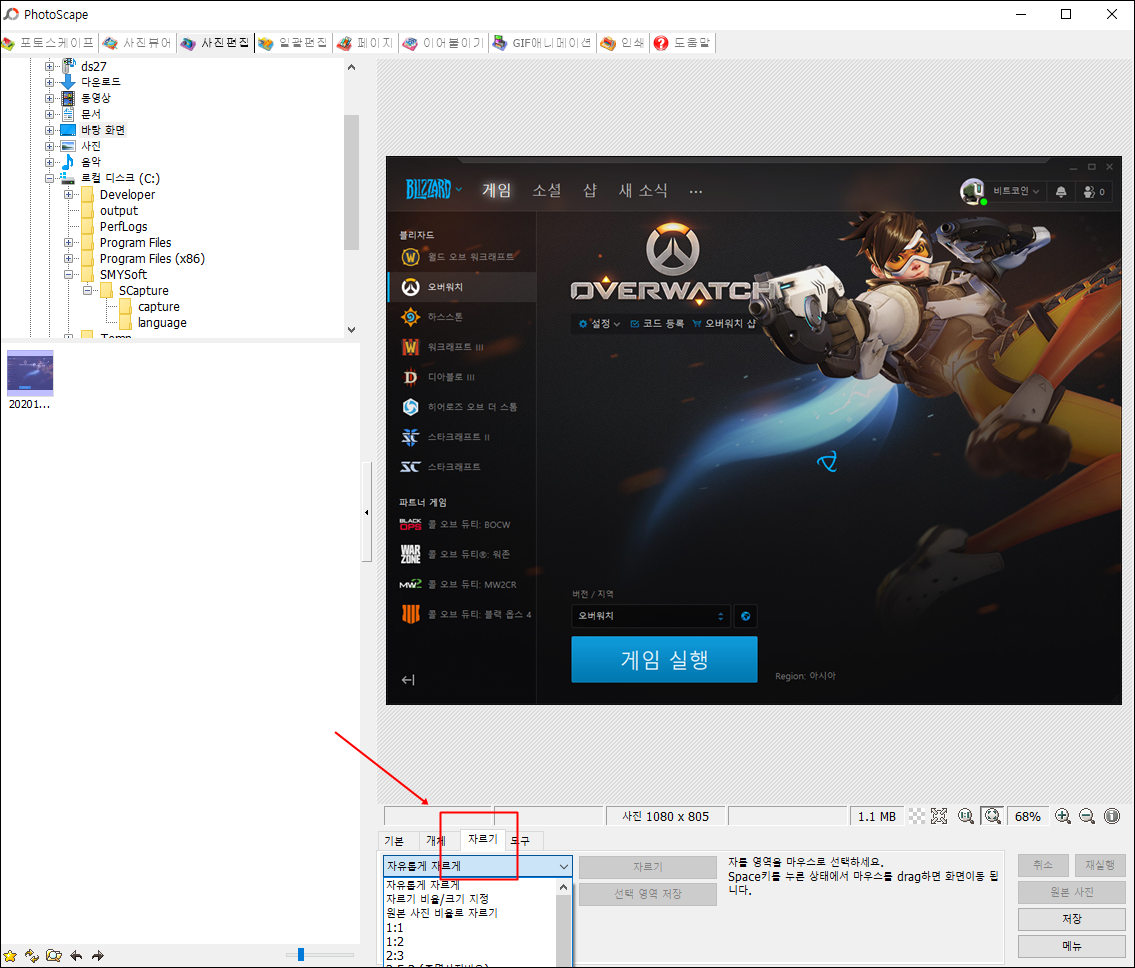
Task: Select the 사진편집 tab
Action: point(215,43)
